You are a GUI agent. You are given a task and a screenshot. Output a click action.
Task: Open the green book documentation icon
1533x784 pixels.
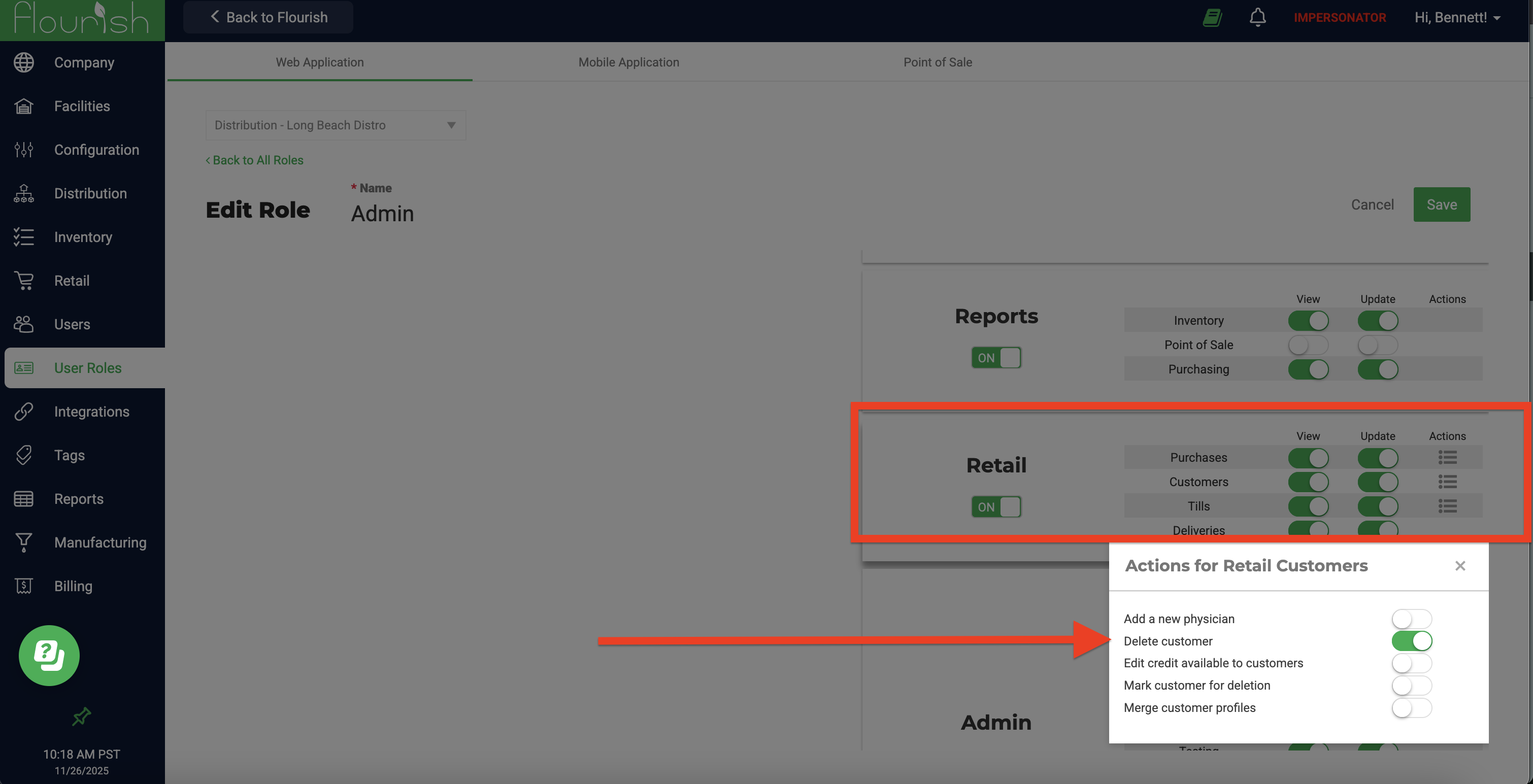(x=1212, y=17)
